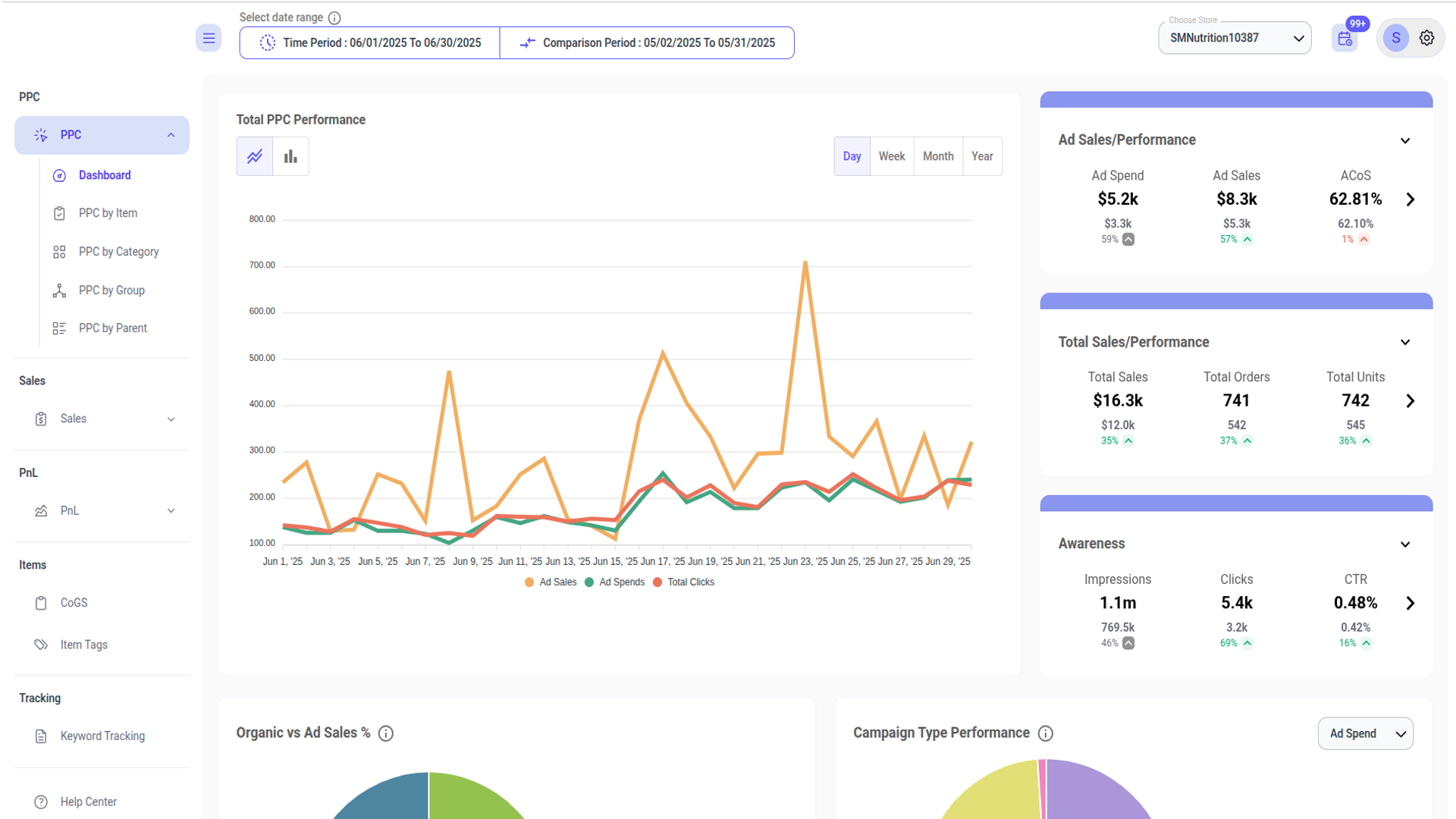Click the PPC sparkle icon in sidebar
This screenshot has height=819, width=1456.
41,135
